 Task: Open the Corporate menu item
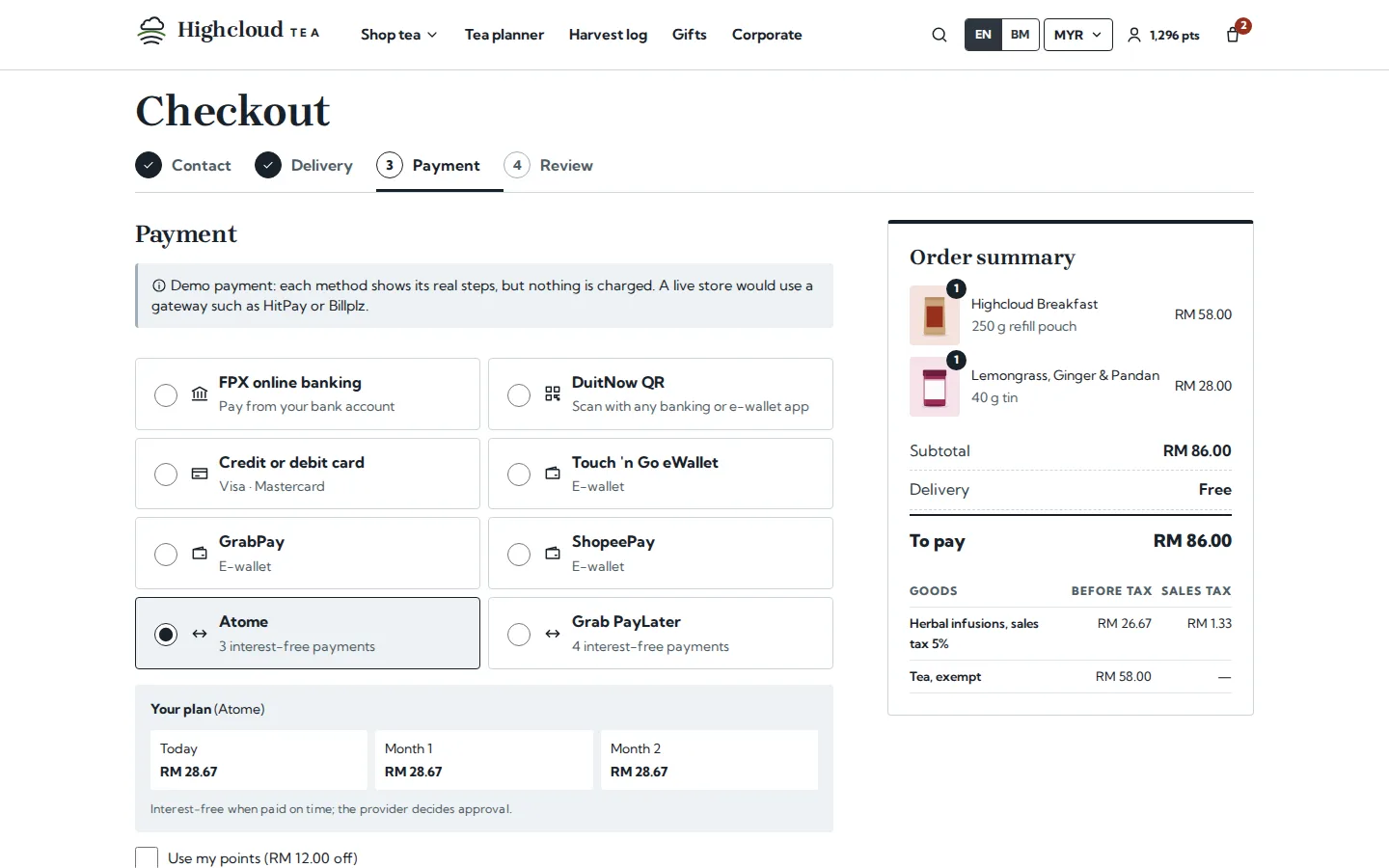point(767,35)
